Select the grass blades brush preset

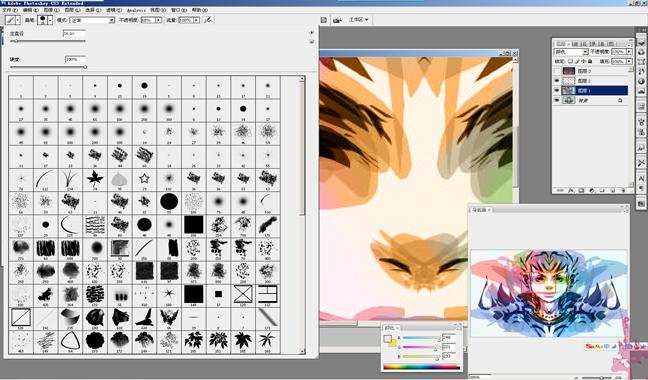point(70,178)
